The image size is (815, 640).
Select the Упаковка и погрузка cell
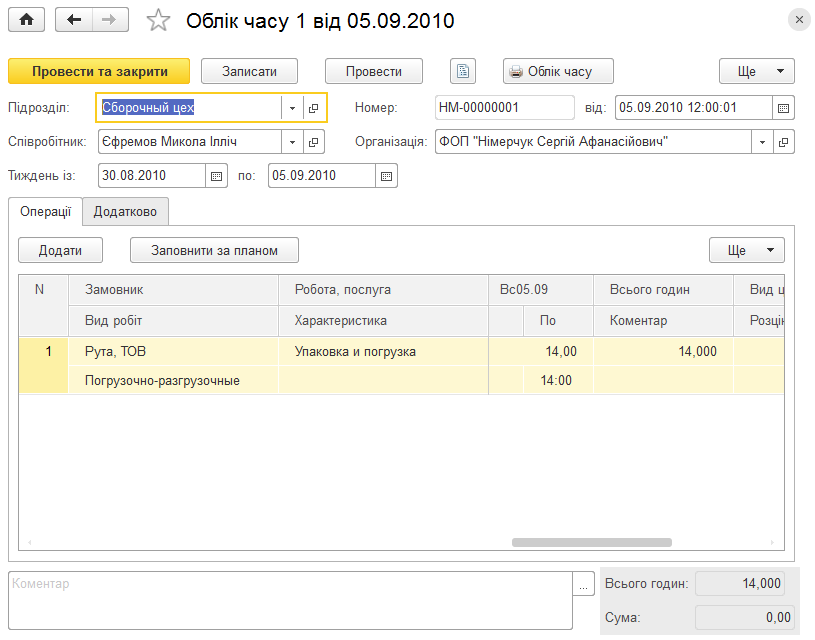pyautogui.click(x=383, y=351)
